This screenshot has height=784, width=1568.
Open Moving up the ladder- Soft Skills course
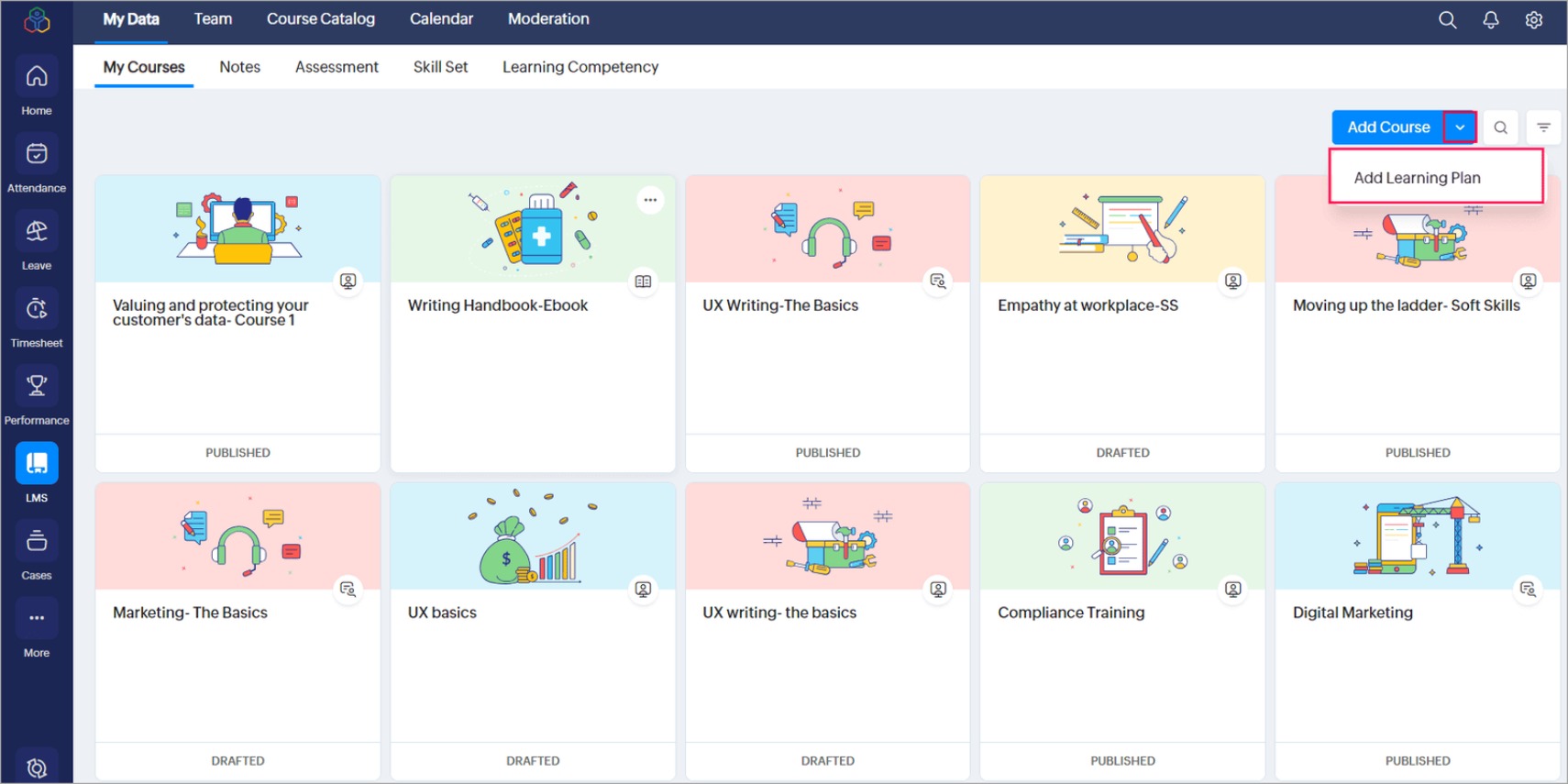pyautogui.click(x=1407, y=305)
